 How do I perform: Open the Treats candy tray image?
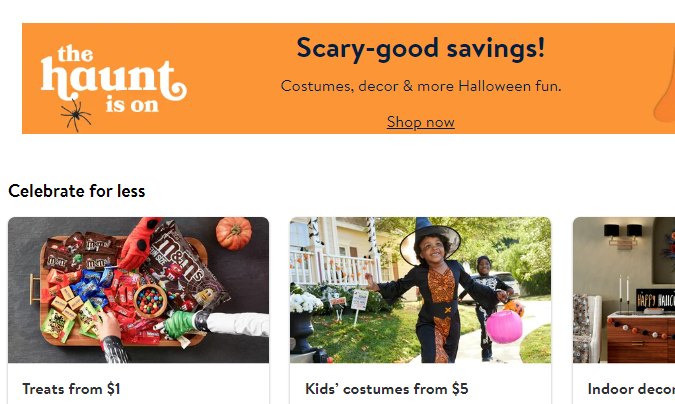pos(138,290)
